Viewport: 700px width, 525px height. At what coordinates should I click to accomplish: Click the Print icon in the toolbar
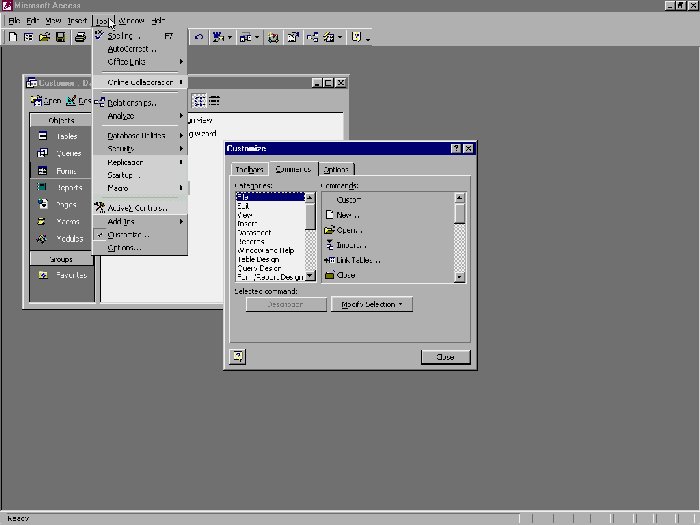tap(80, 38)
